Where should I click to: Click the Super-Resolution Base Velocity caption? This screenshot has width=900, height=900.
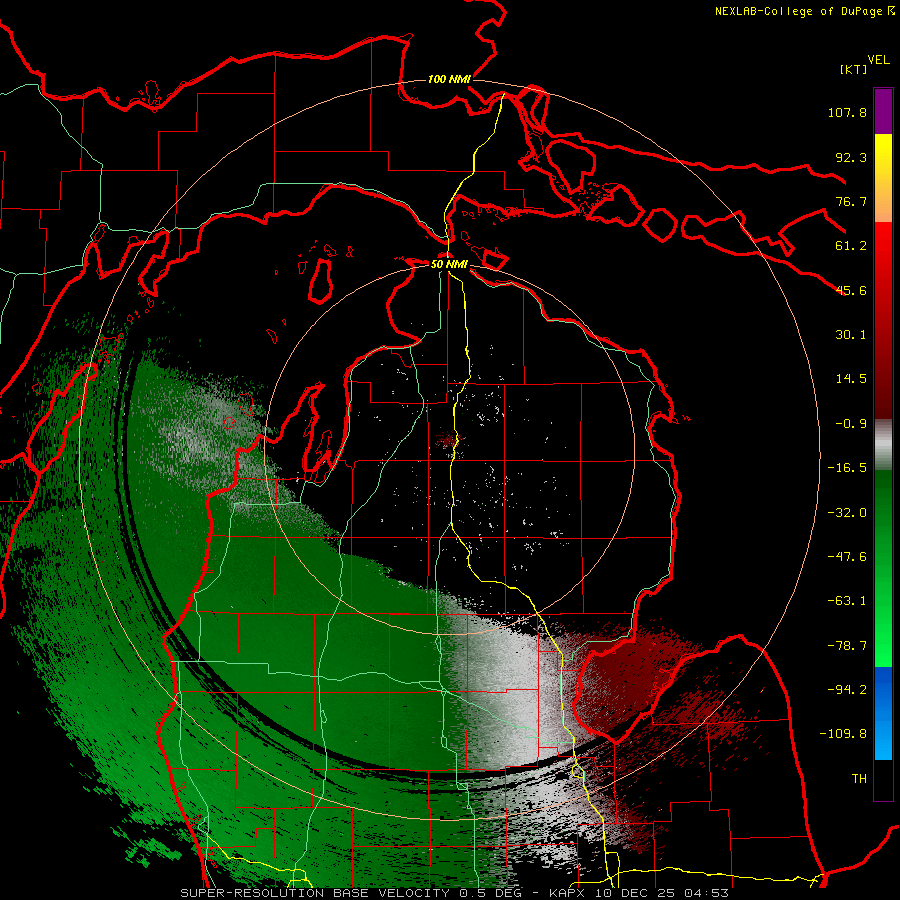tap(455, 893)
